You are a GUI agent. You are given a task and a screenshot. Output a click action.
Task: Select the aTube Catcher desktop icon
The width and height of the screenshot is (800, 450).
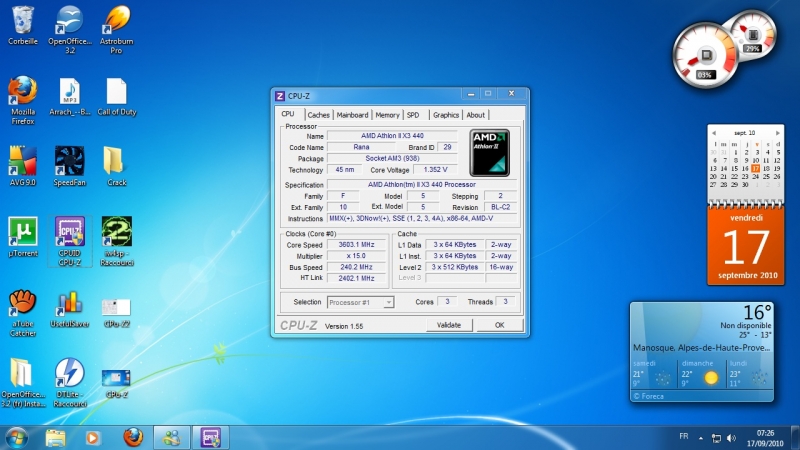click(22, 312)
